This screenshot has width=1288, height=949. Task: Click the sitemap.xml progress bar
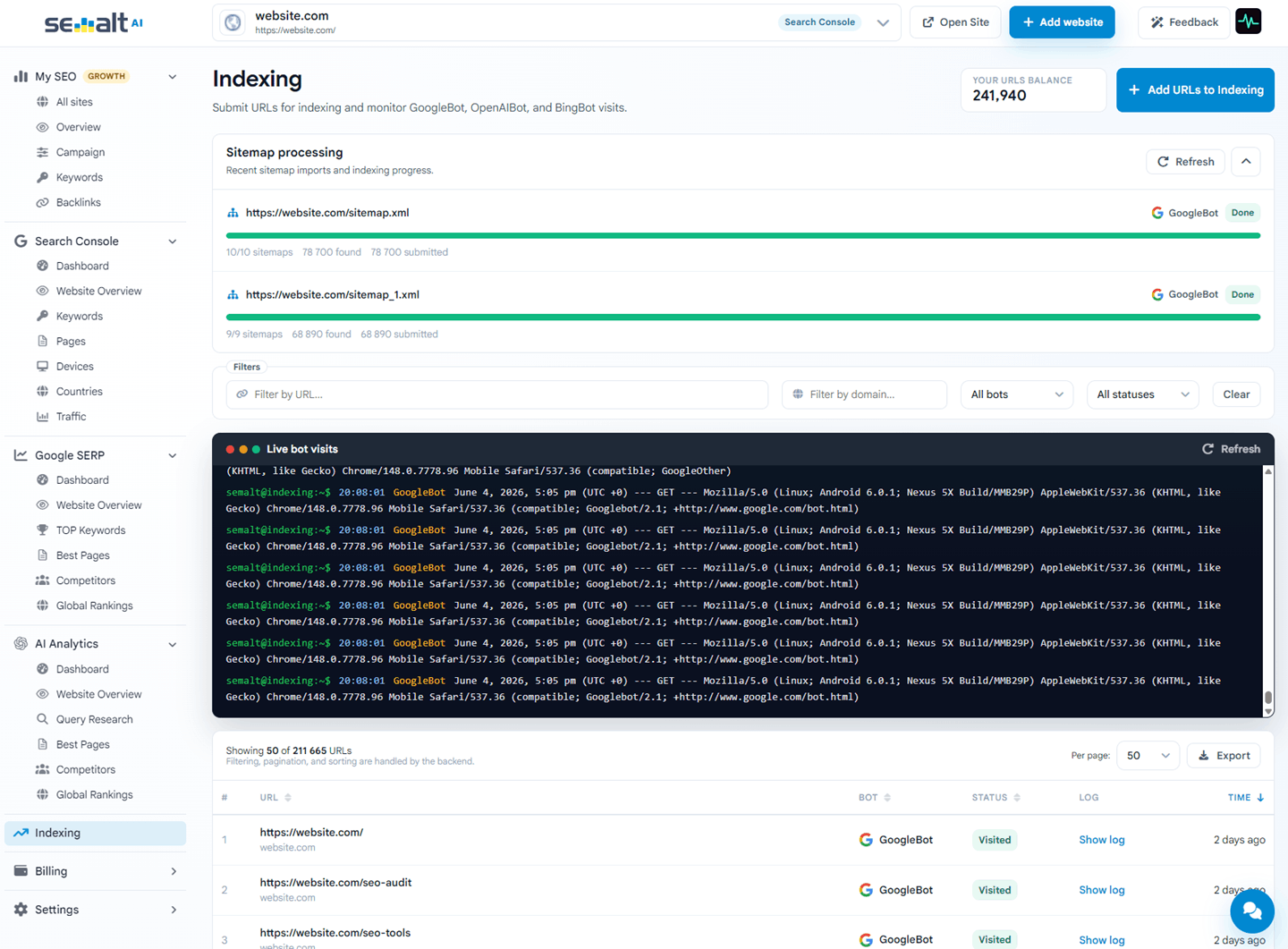[x=743, y=235]
